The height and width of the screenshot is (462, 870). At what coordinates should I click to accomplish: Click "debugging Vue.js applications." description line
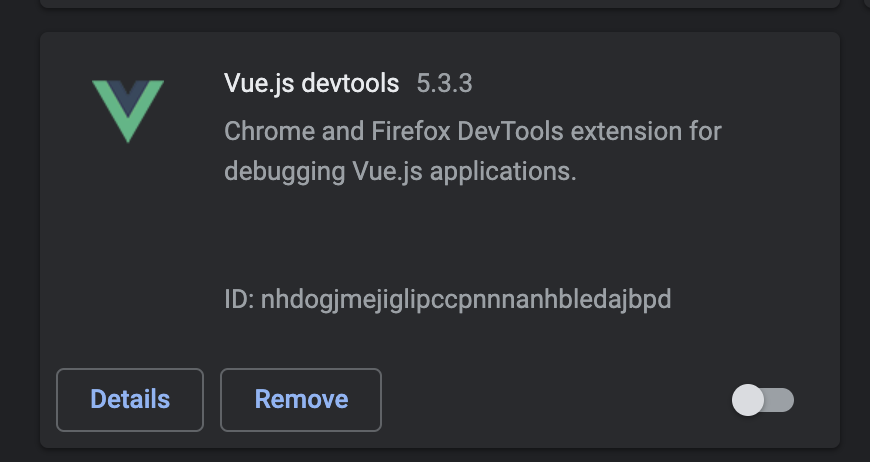pos(401,171)
